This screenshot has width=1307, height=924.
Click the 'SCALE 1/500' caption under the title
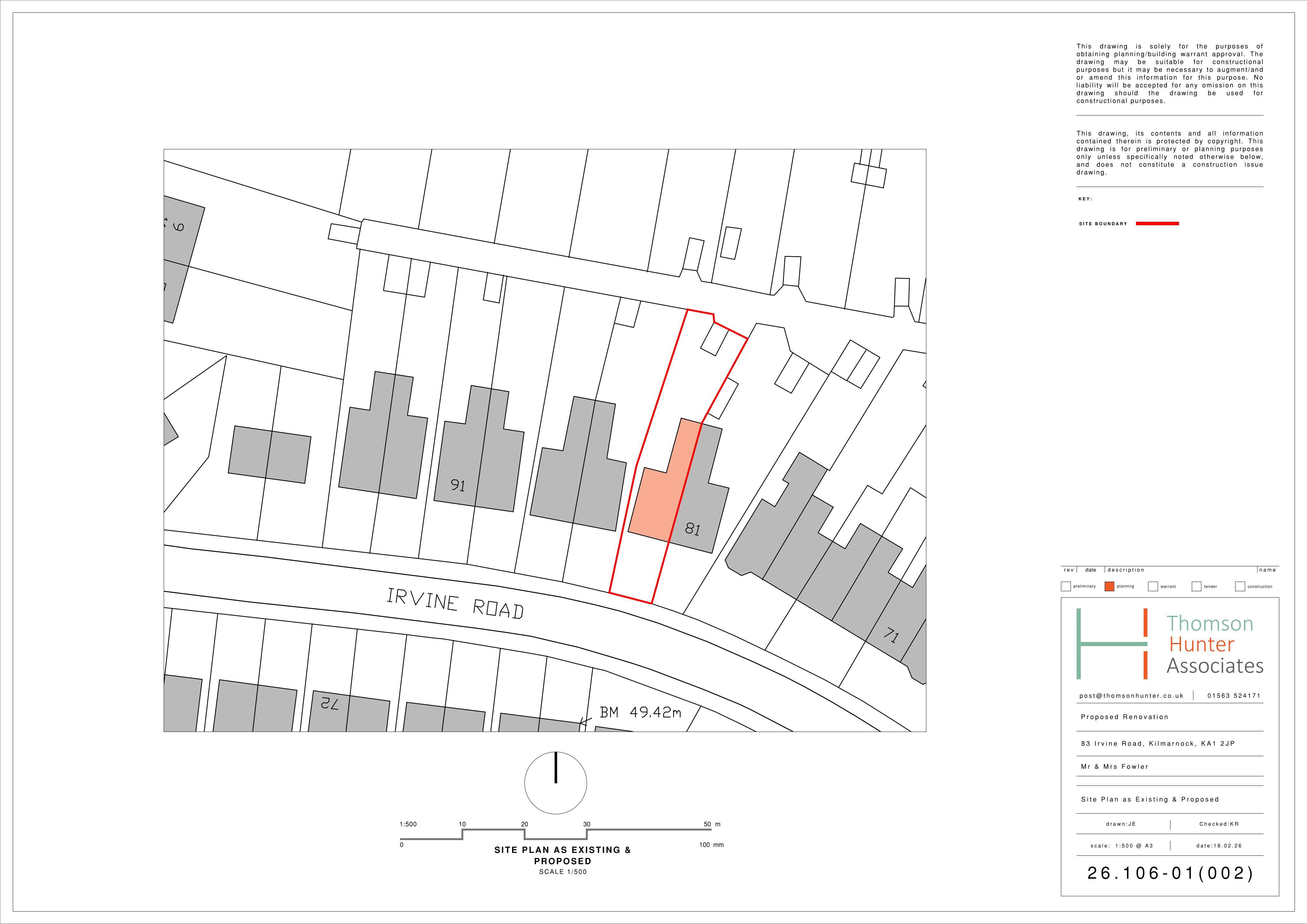(563, 872)
